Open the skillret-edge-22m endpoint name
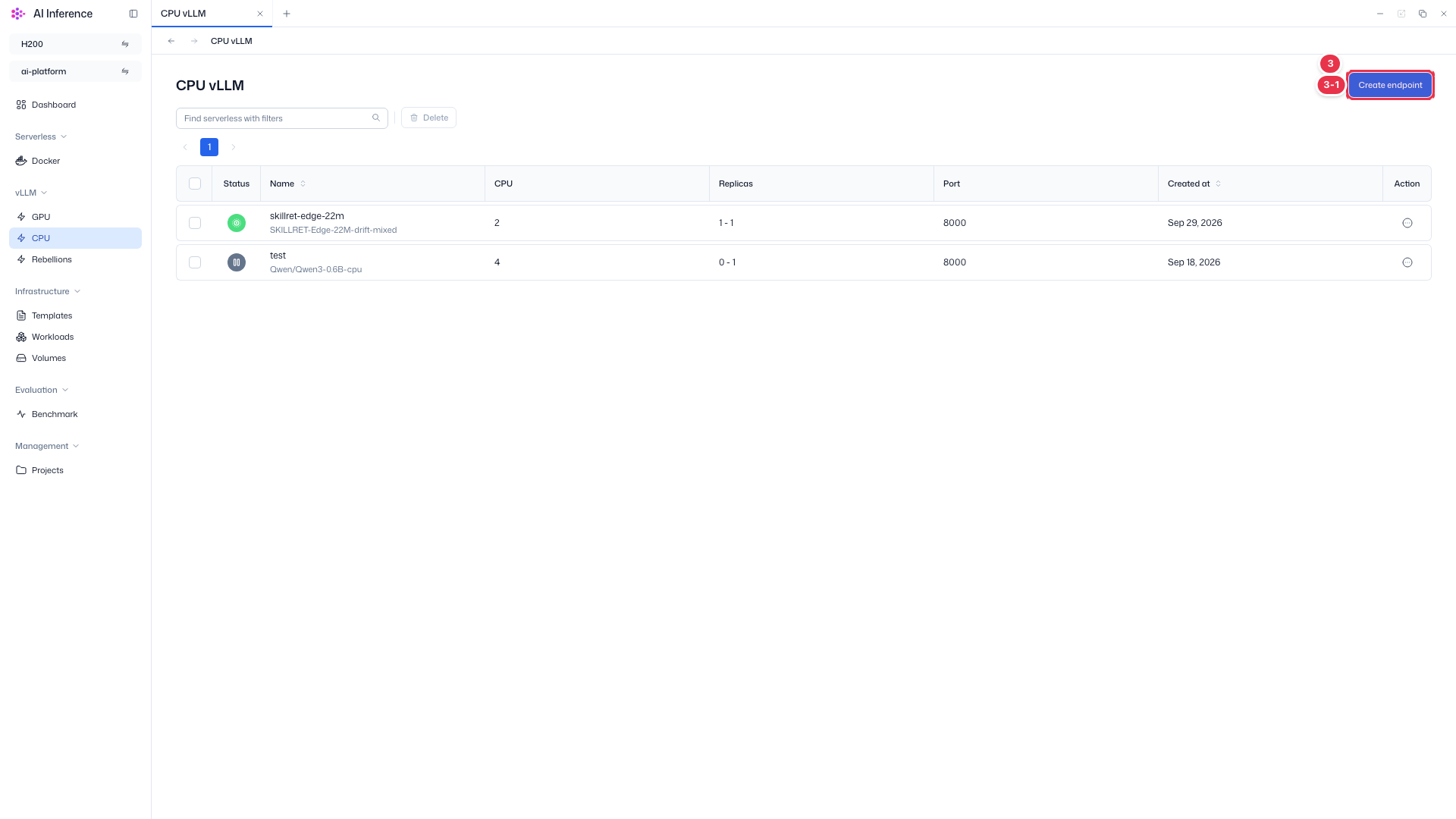This screenshot has height=819, width=1456. (x=307, y=216)
